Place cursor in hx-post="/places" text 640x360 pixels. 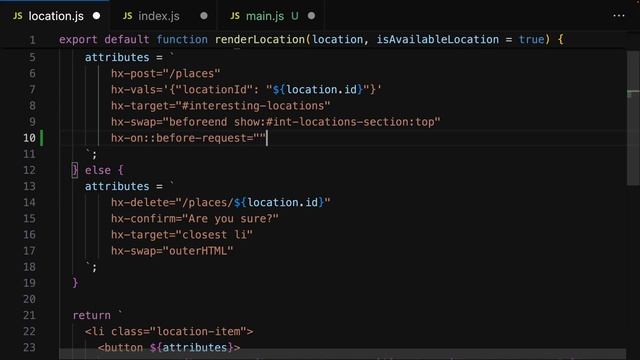click(165, 73)
